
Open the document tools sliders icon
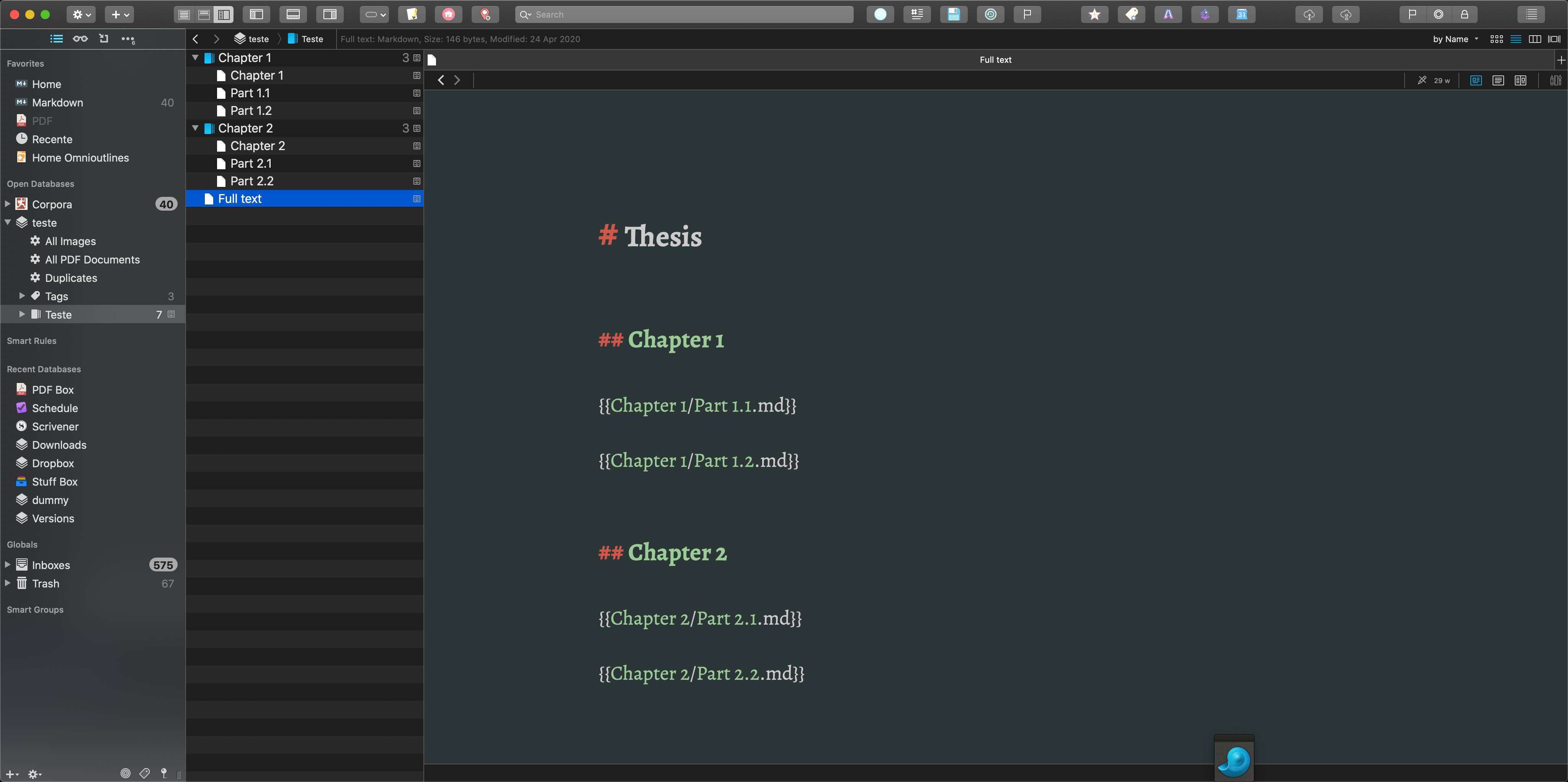click(1555, 80)
